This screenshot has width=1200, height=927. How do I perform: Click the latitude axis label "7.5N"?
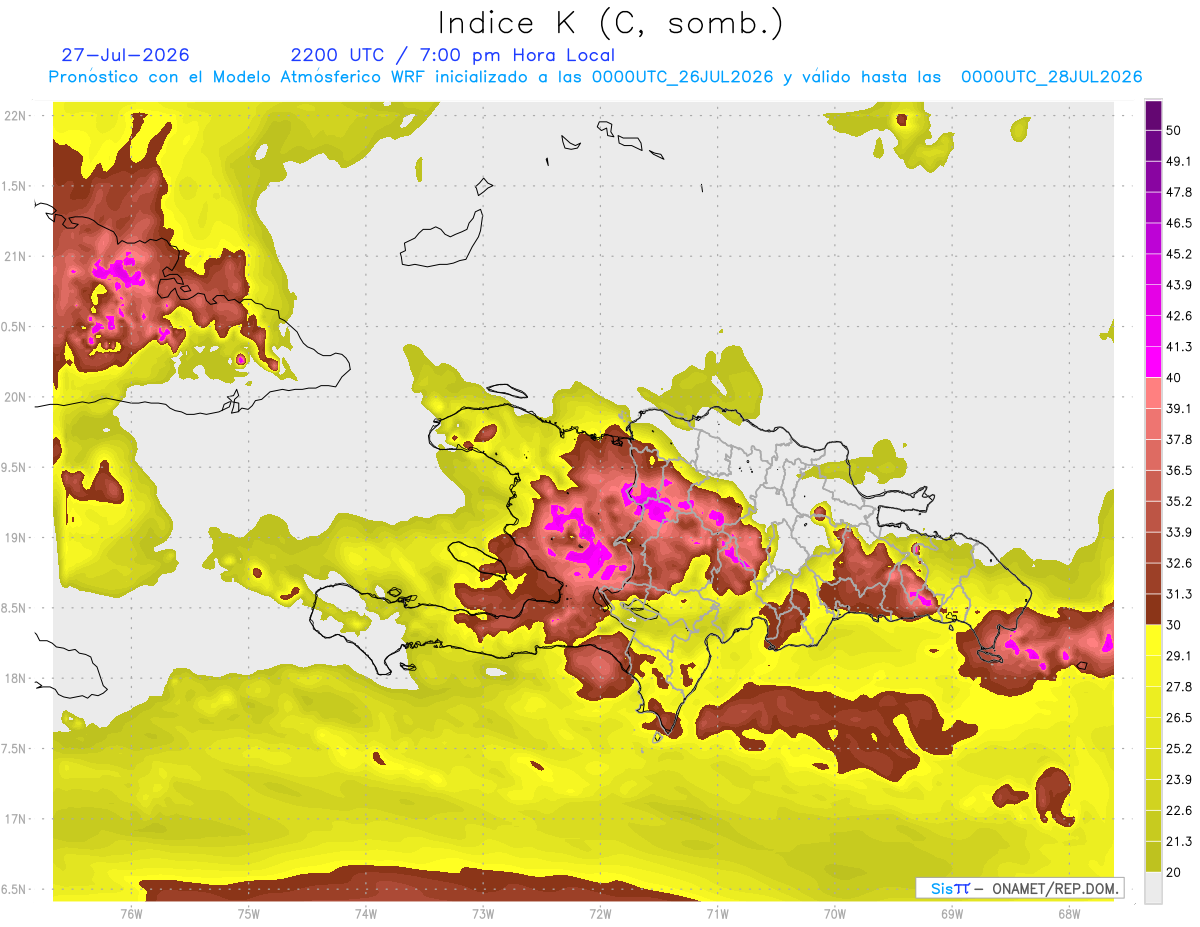pos(14,749)
